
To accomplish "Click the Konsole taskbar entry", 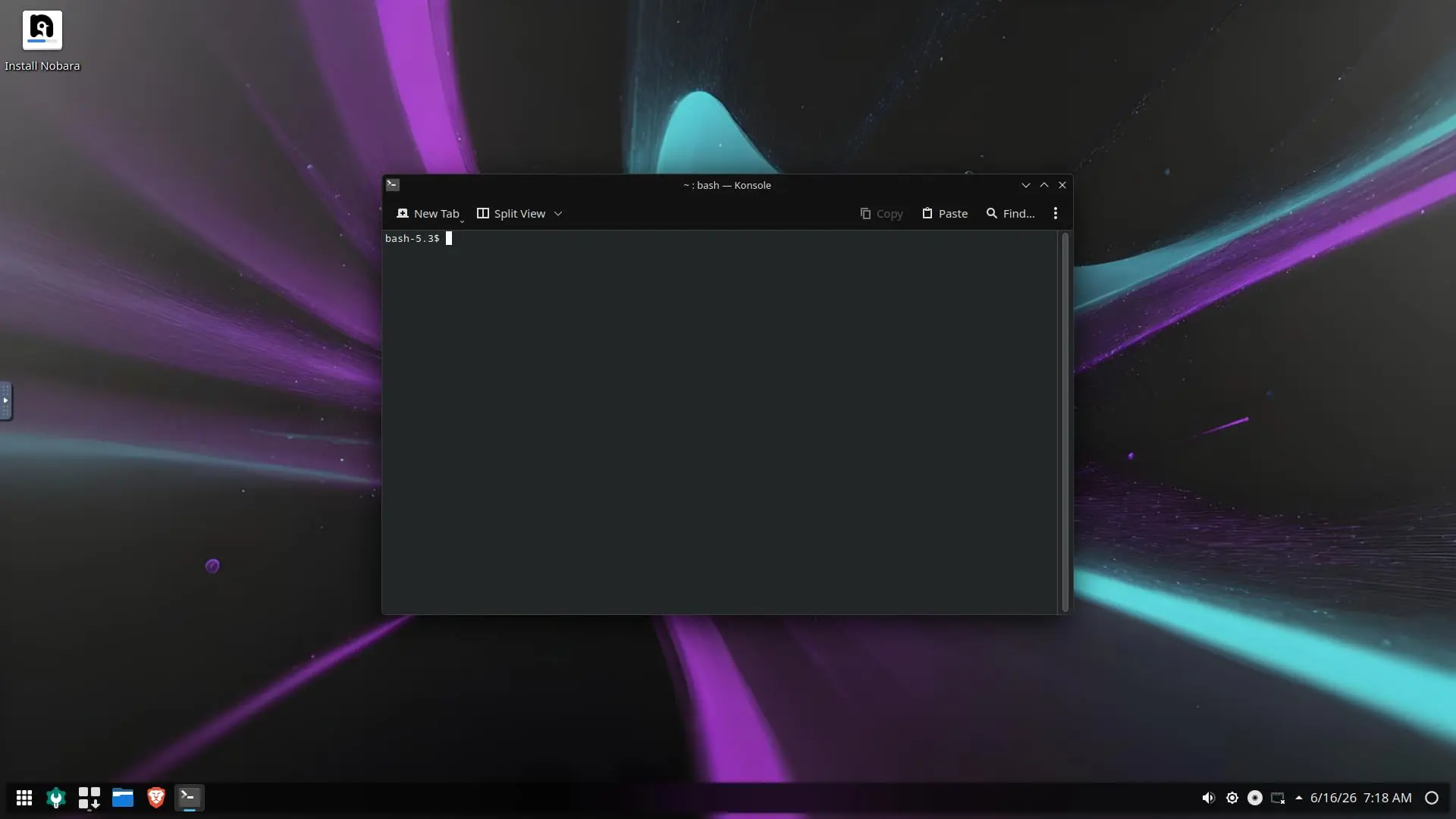I will 190,798.
